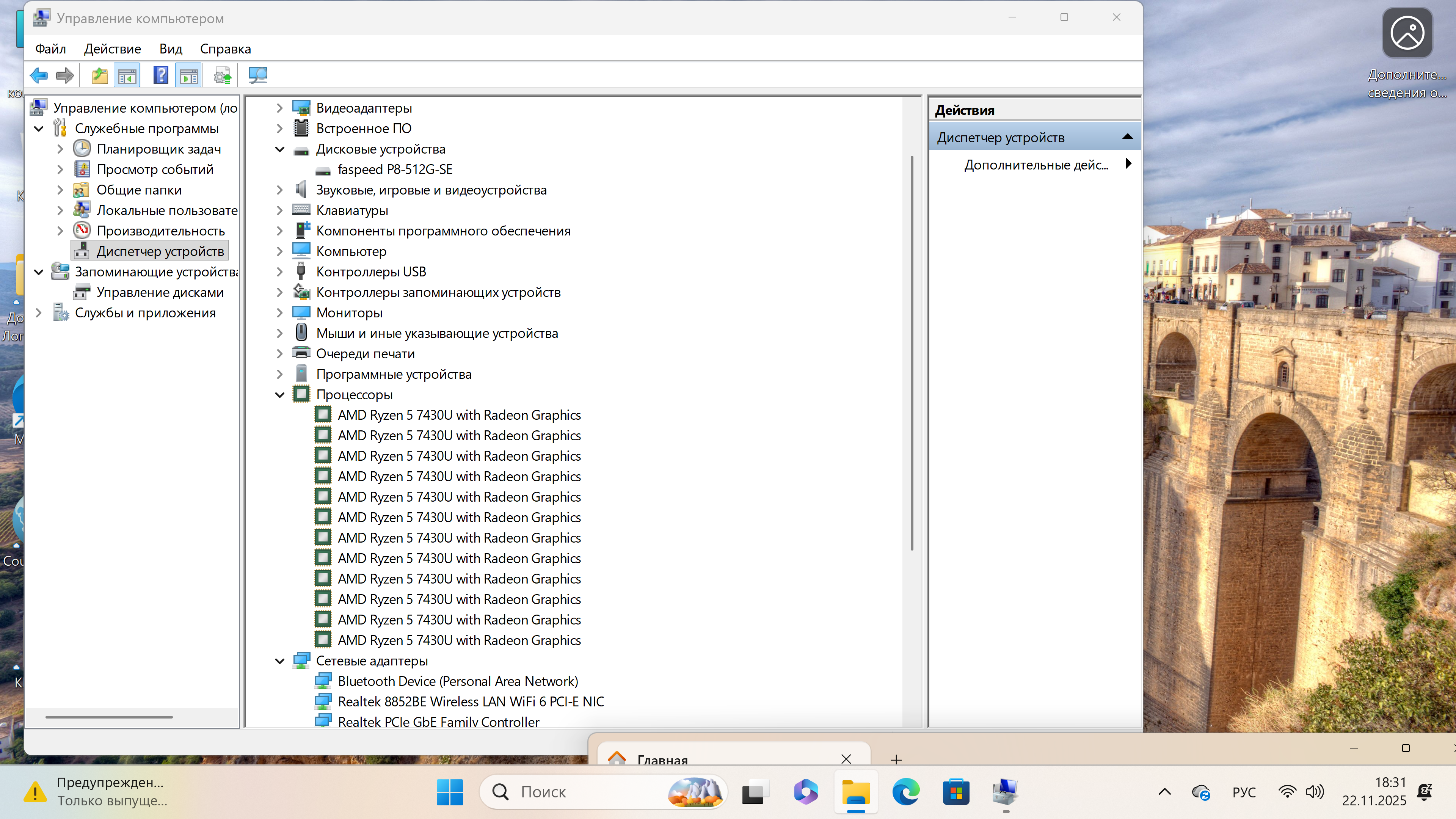Click the Up one level folder icon
Viewport: 1456px width, 819px height.
click(99, 75)
